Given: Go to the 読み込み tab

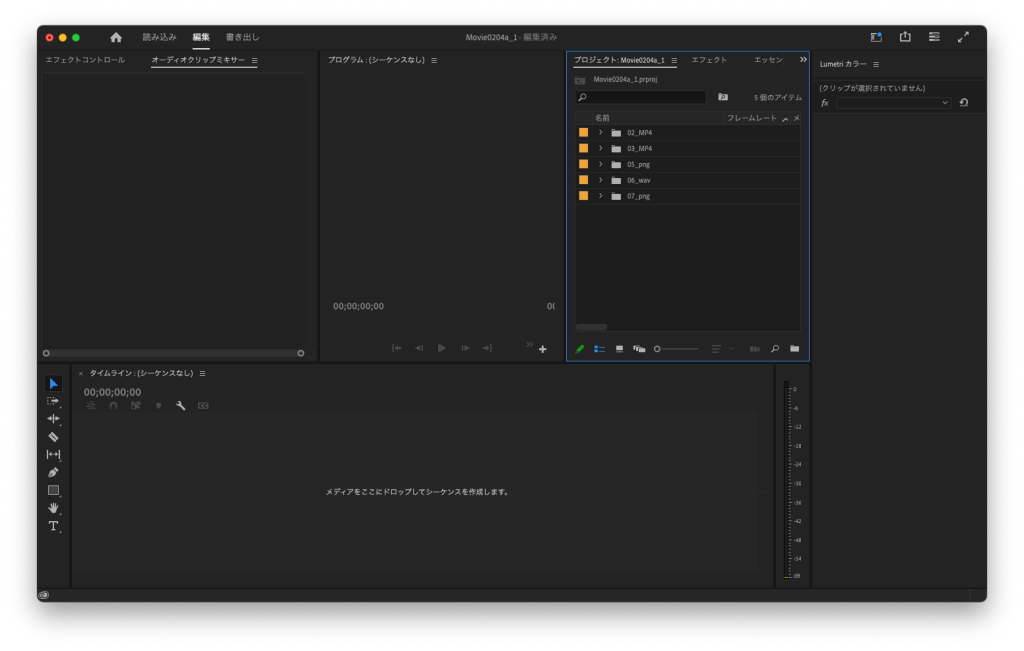Looking at the screenshot, I should 159,37.
